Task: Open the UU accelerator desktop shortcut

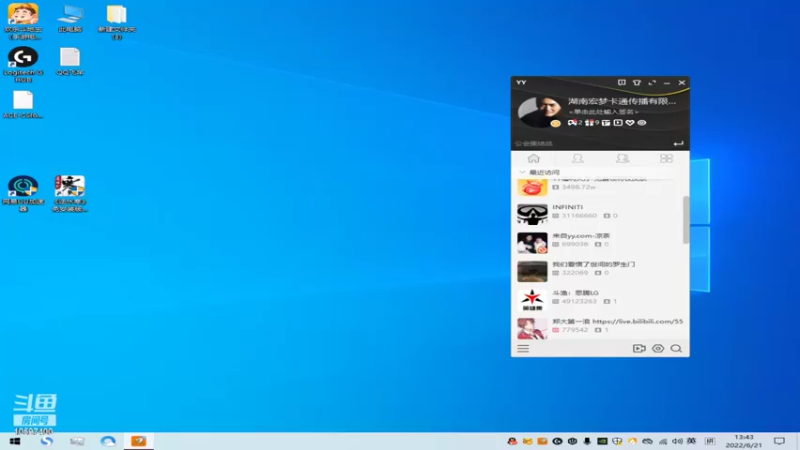Action: click(23, 193)
